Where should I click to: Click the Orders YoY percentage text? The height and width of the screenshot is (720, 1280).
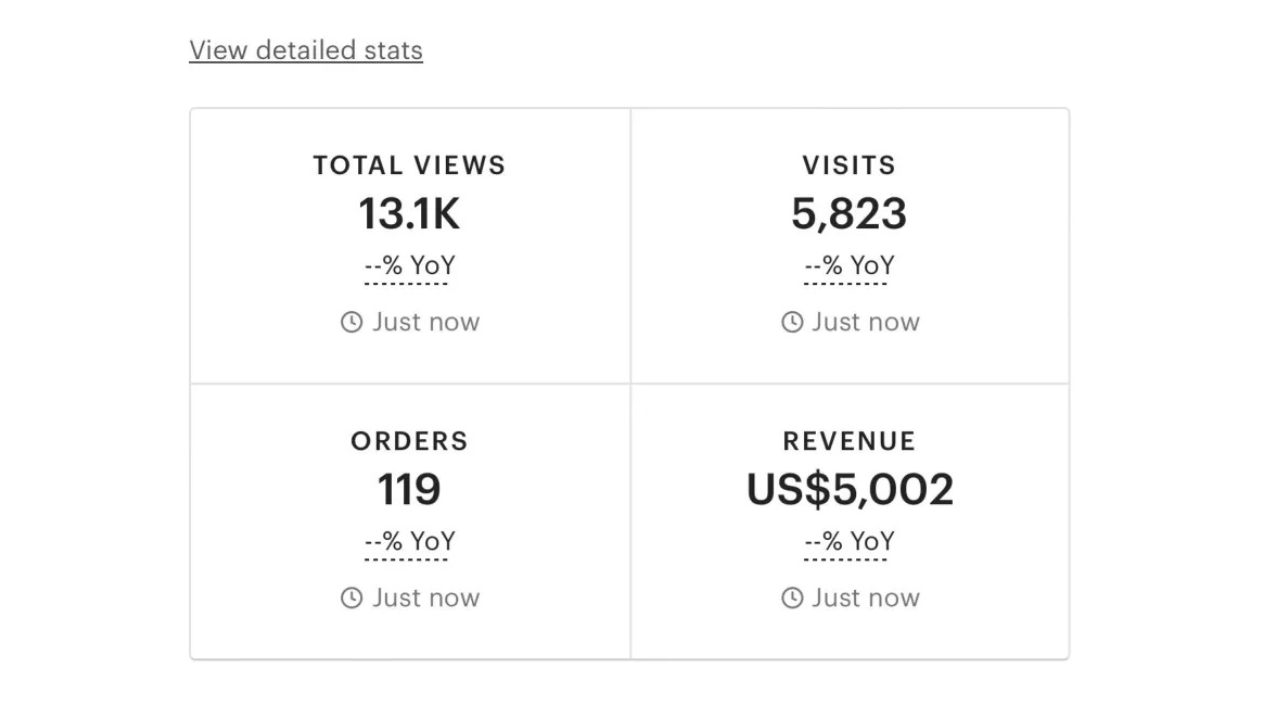click(x=409, y=542)
